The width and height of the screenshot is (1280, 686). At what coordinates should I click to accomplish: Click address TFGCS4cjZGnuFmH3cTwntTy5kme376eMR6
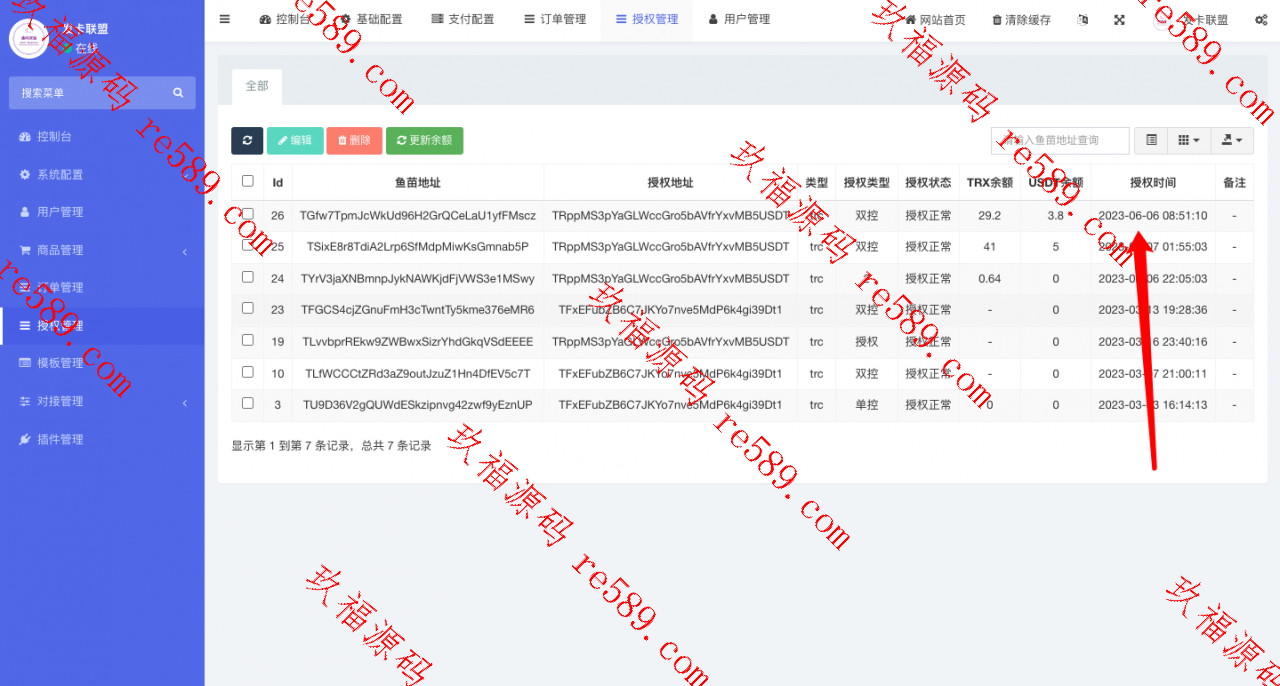point(418,310)
